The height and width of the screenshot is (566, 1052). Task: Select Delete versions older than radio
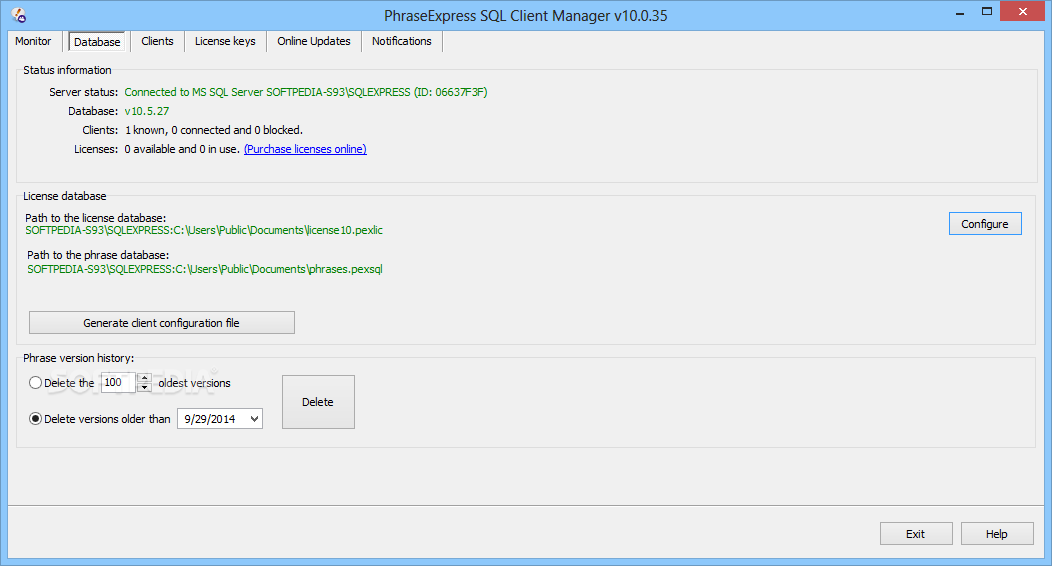point(36,418)
